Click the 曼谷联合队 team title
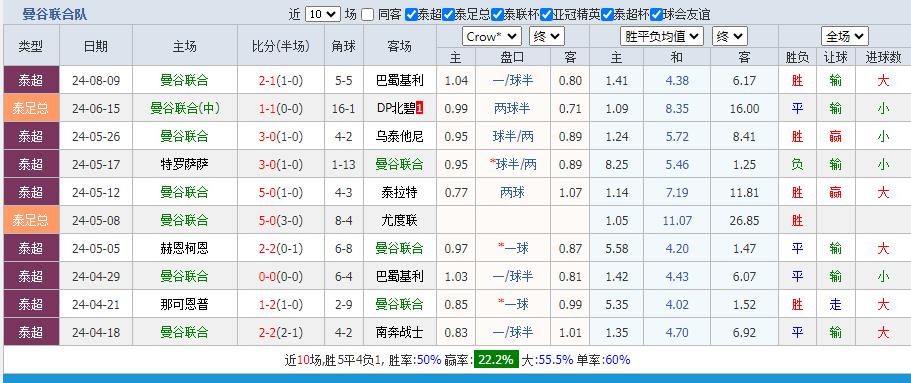Image resolution: width=911 pixels, height=383 pixels. (55, 15)
